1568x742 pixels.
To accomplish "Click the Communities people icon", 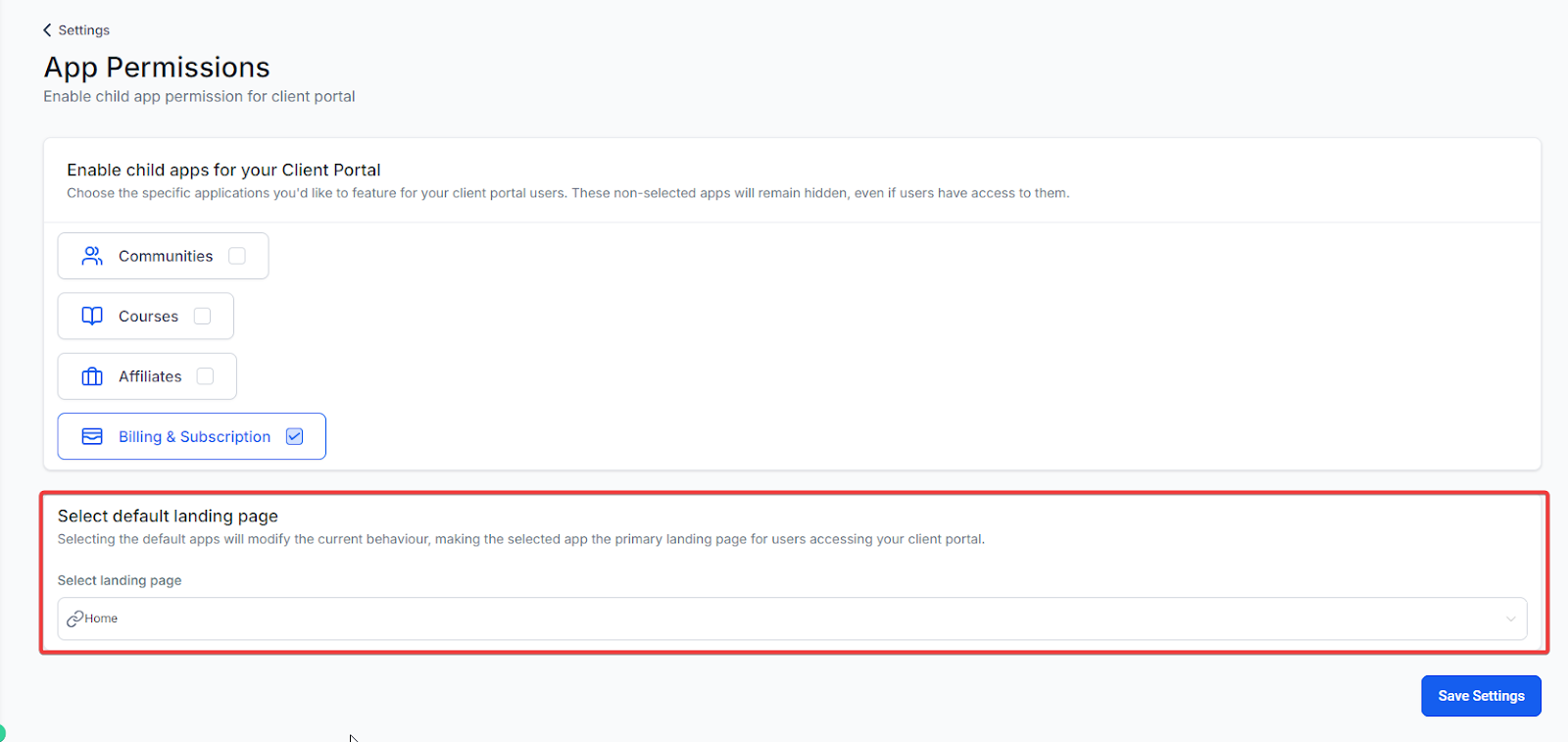I will tap(92, 256).
